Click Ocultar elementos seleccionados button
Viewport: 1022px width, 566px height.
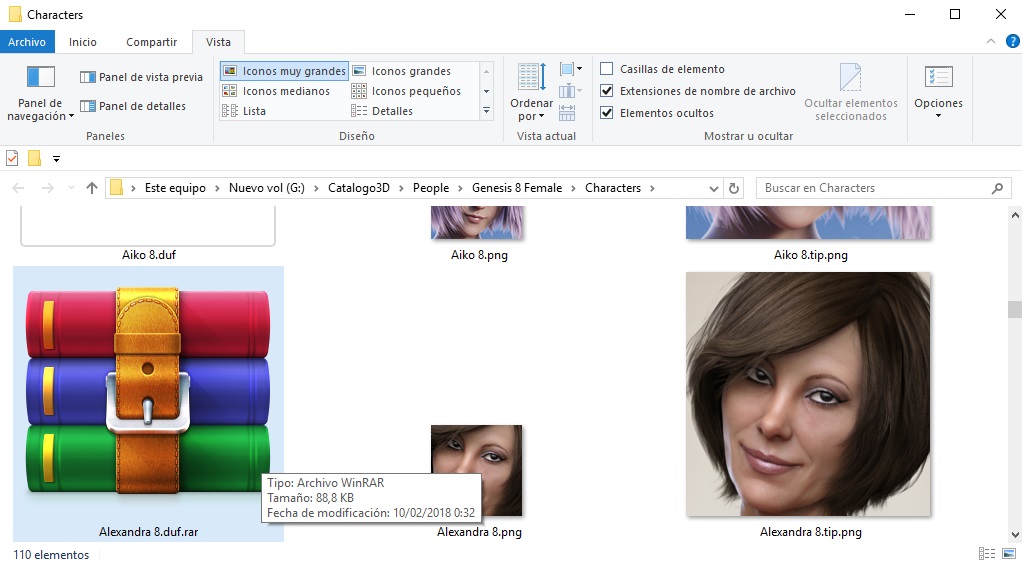click(x=851, y=93)
